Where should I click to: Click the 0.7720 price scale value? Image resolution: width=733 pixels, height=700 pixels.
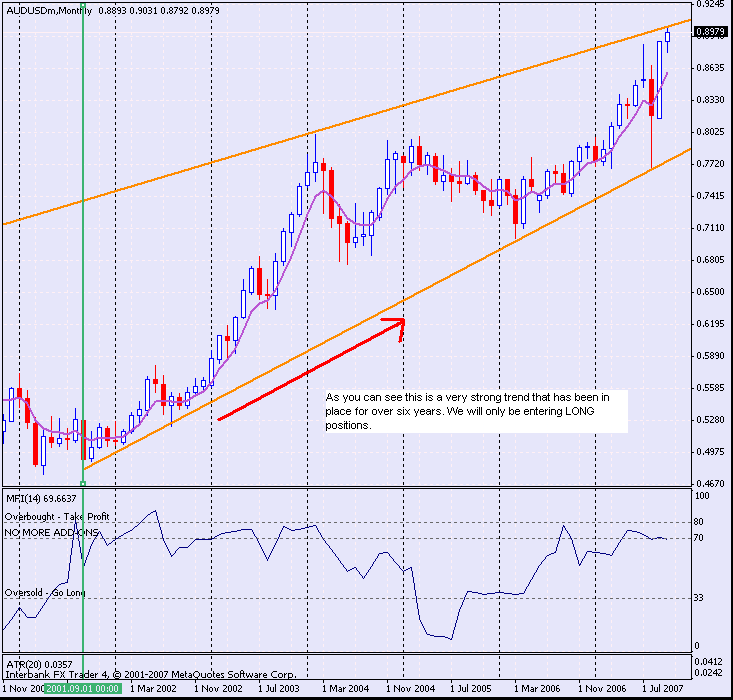tap(711, 164)
